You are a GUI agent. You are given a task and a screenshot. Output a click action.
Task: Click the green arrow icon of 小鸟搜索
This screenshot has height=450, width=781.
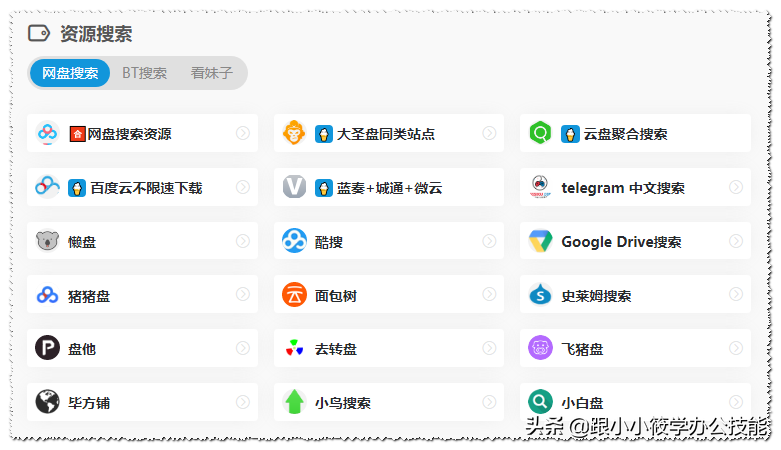click(294, 402)
